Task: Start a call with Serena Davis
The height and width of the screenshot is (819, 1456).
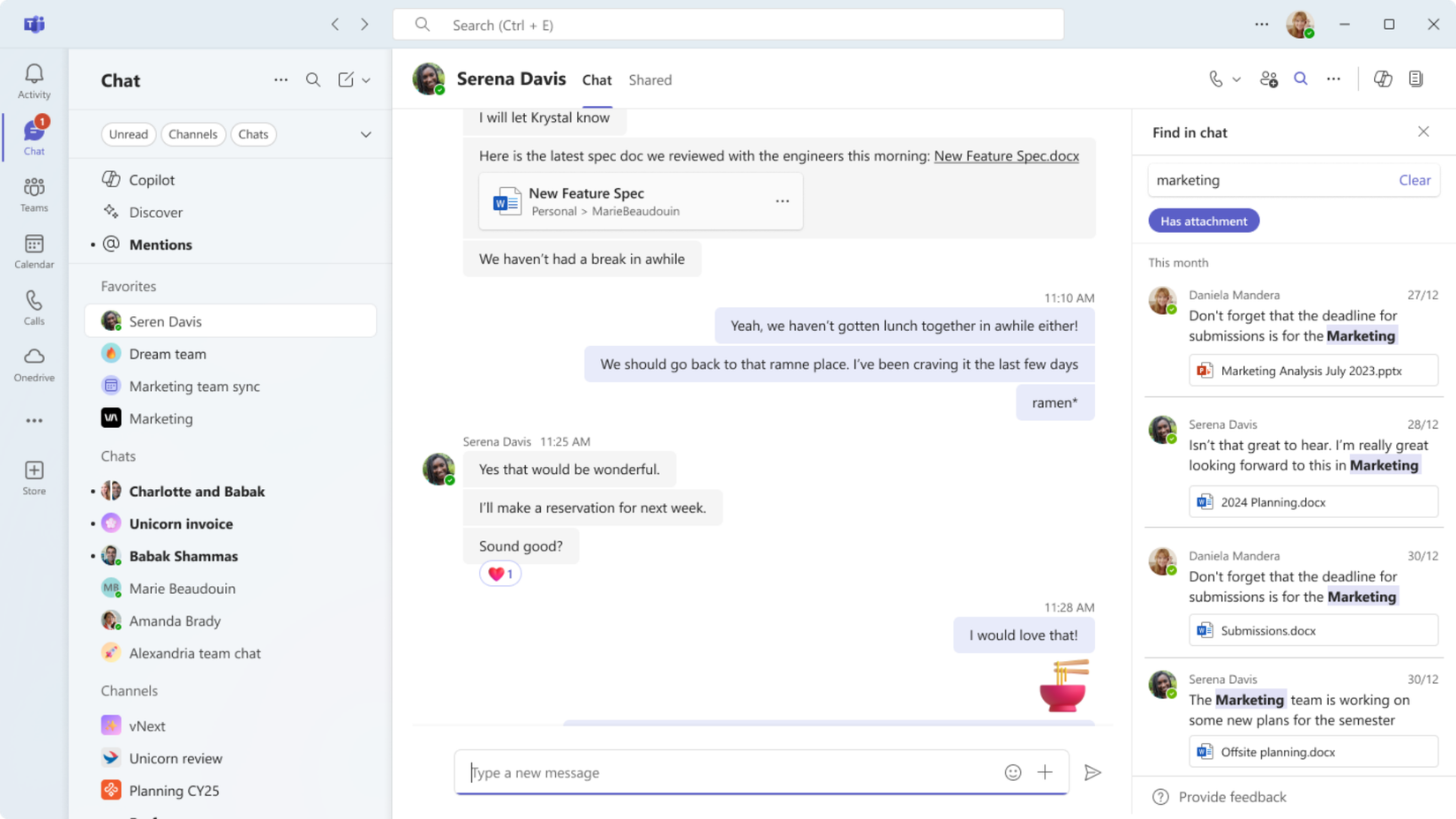Action: [1217, 79]
